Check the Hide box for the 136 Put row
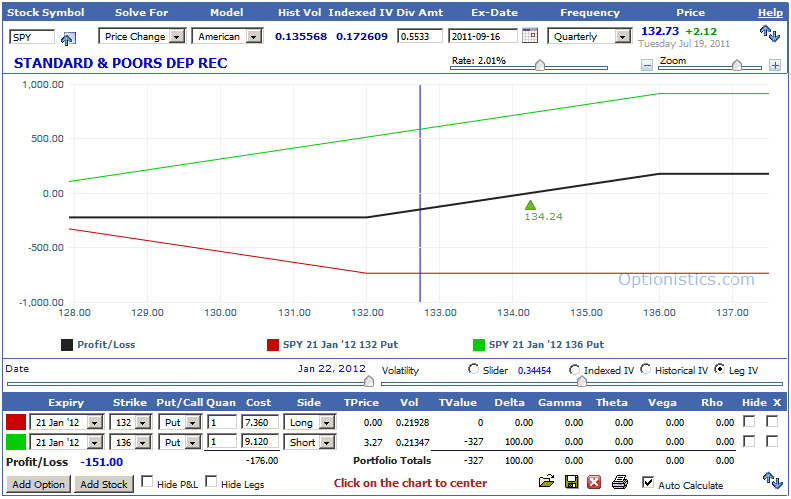Image resolution: width=791 pixels, height=499 pixels. (x=749, y=441)
